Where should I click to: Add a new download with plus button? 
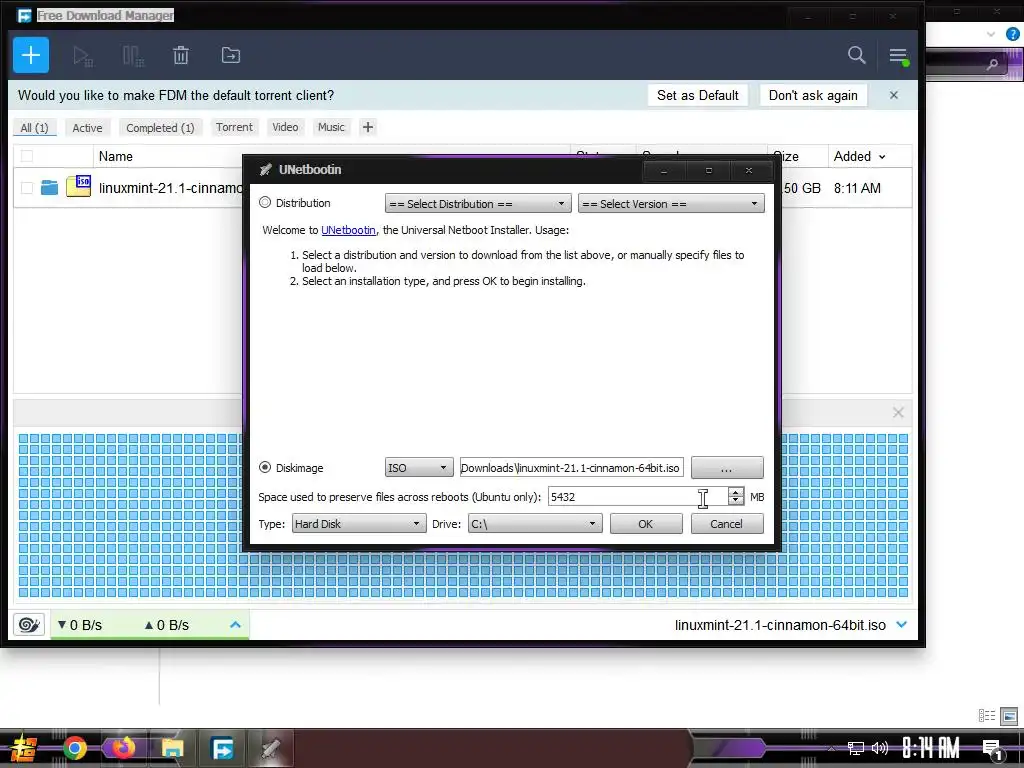click(31, 55)
